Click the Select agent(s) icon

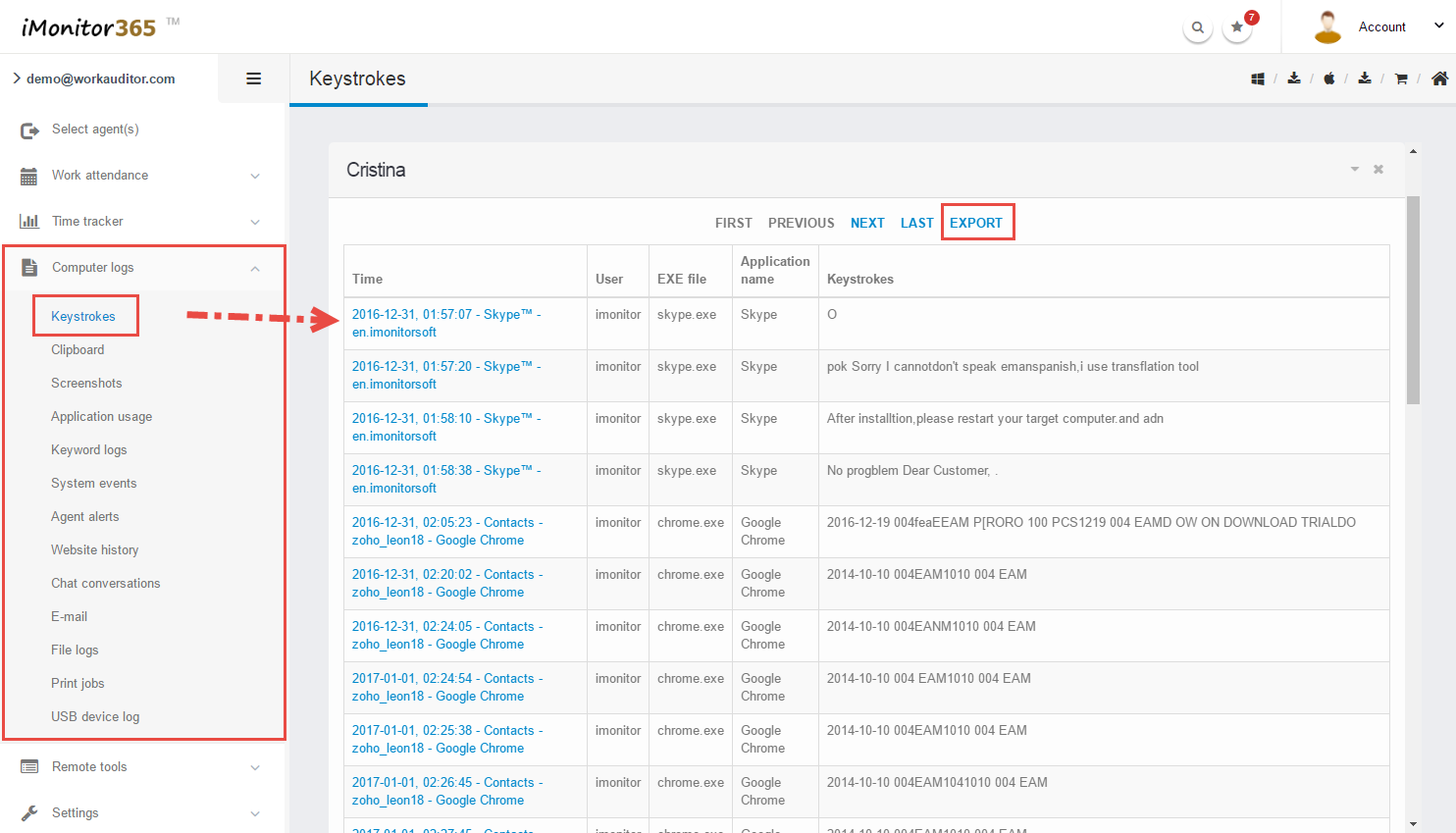[x=29, y=130]
